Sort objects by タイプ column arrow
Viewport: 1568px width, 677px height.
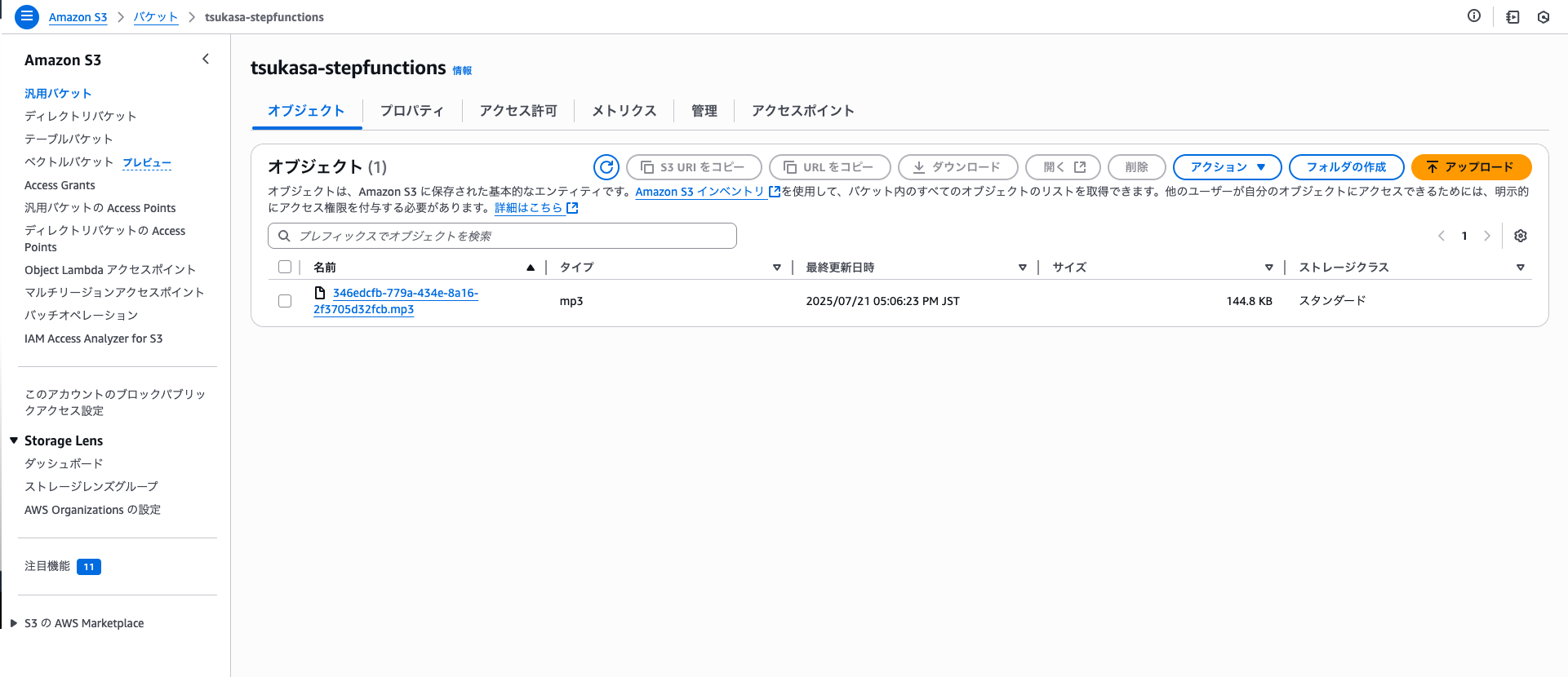[x=777, y=268]
